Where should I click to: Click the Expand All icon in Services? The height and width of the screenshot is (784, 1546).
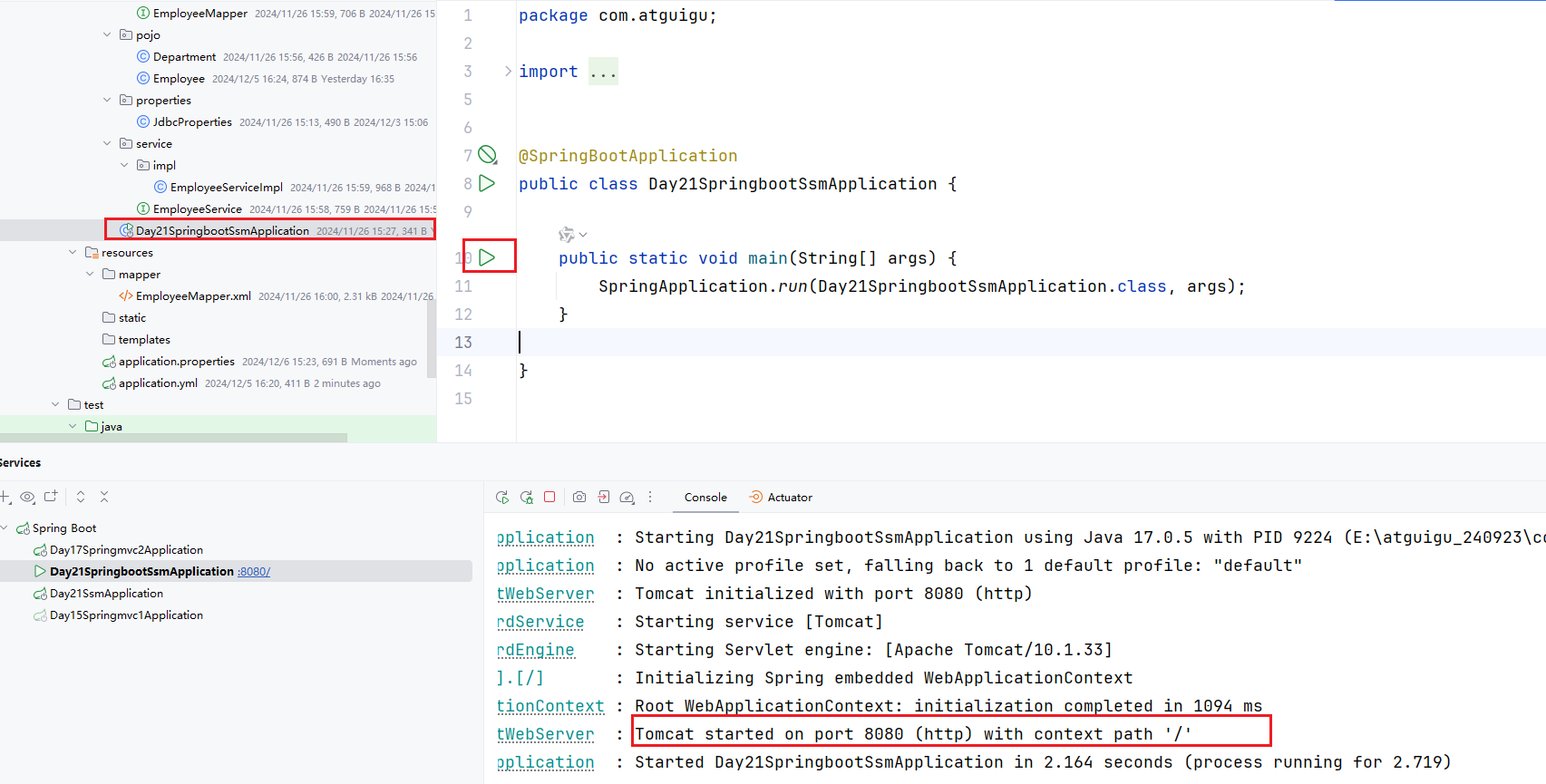point(81,497)
